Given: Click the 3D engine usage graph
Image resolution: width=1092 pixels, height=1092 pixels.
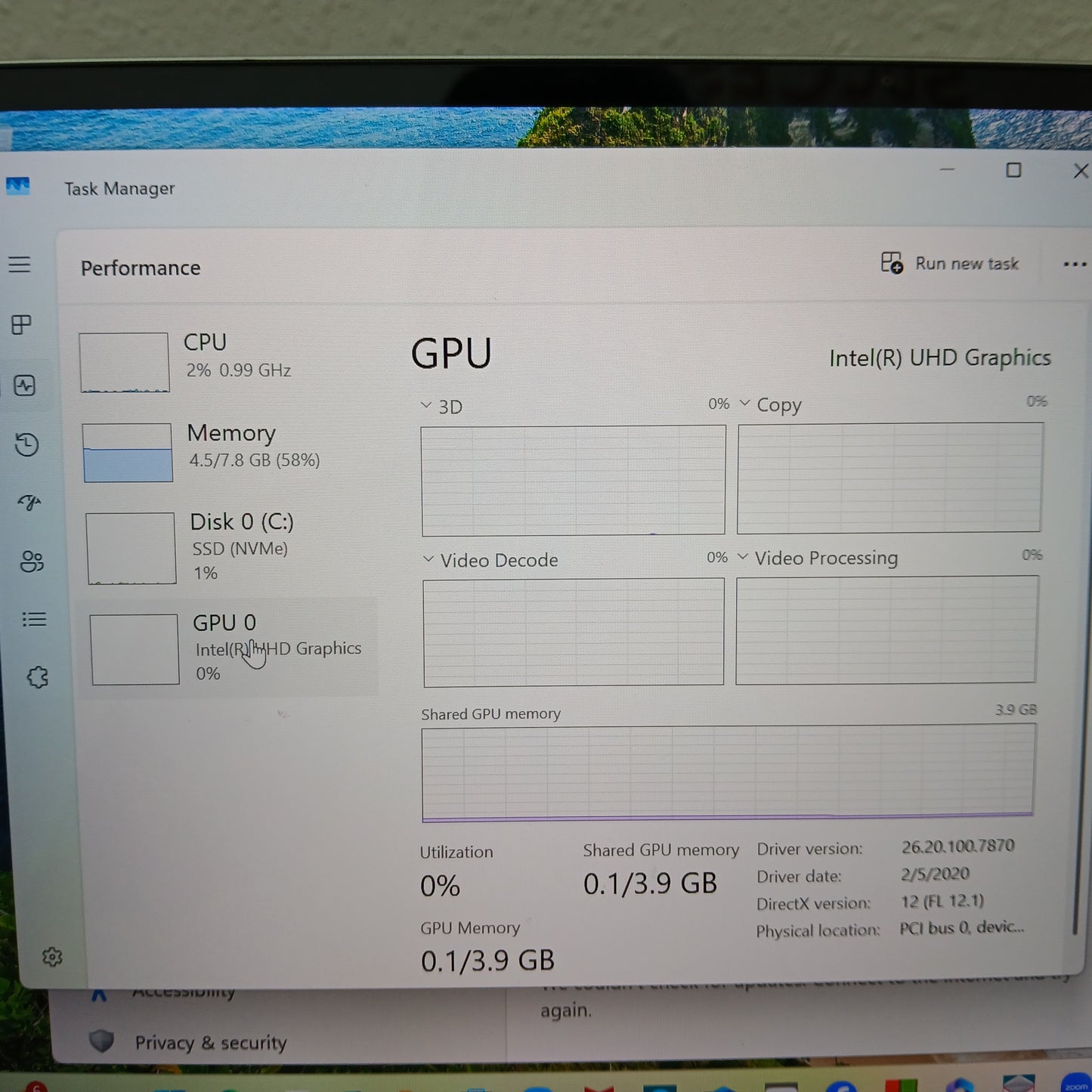Looking at the screenshot, I should [574, 481].
